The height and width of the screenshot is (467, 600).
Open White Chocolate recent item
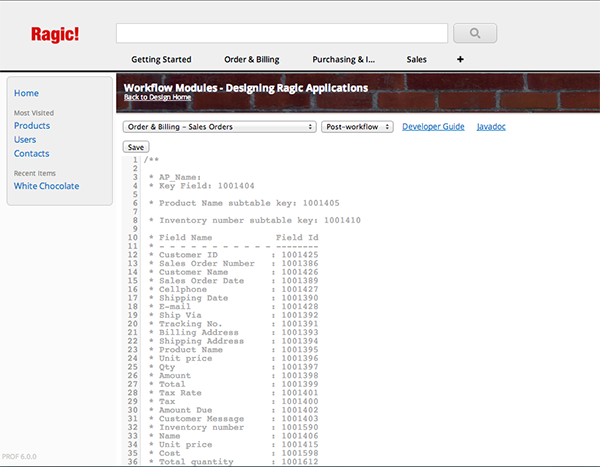tap(46, 186)
